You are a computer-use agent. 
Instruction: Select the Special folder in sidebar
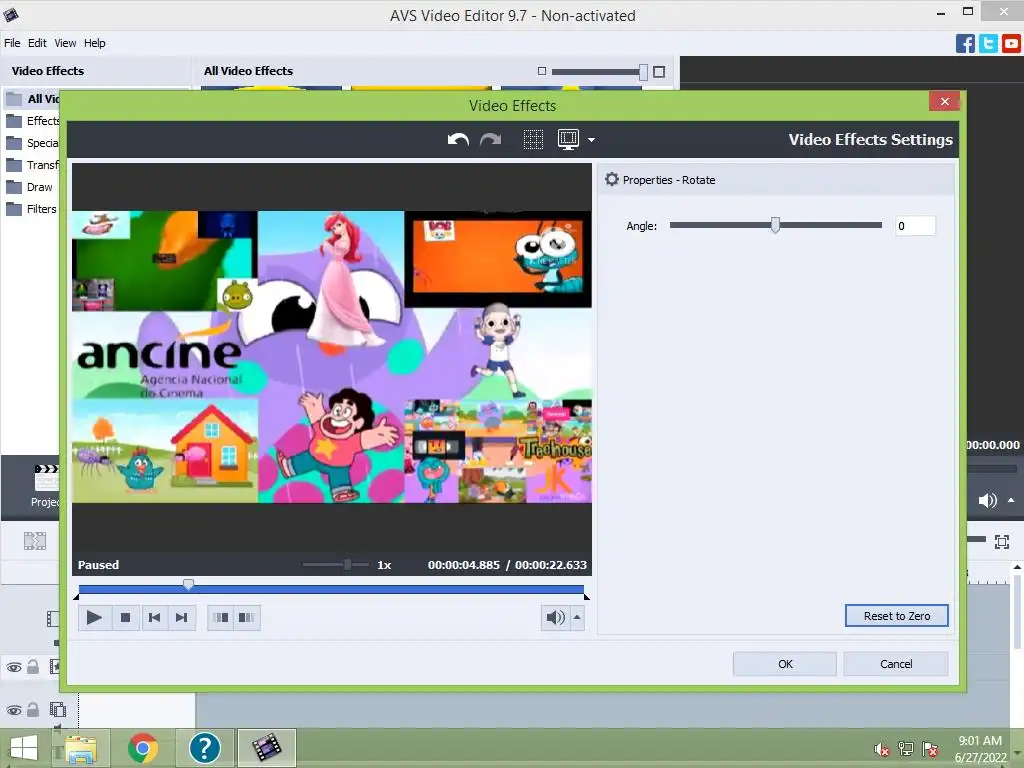point(33,143)
